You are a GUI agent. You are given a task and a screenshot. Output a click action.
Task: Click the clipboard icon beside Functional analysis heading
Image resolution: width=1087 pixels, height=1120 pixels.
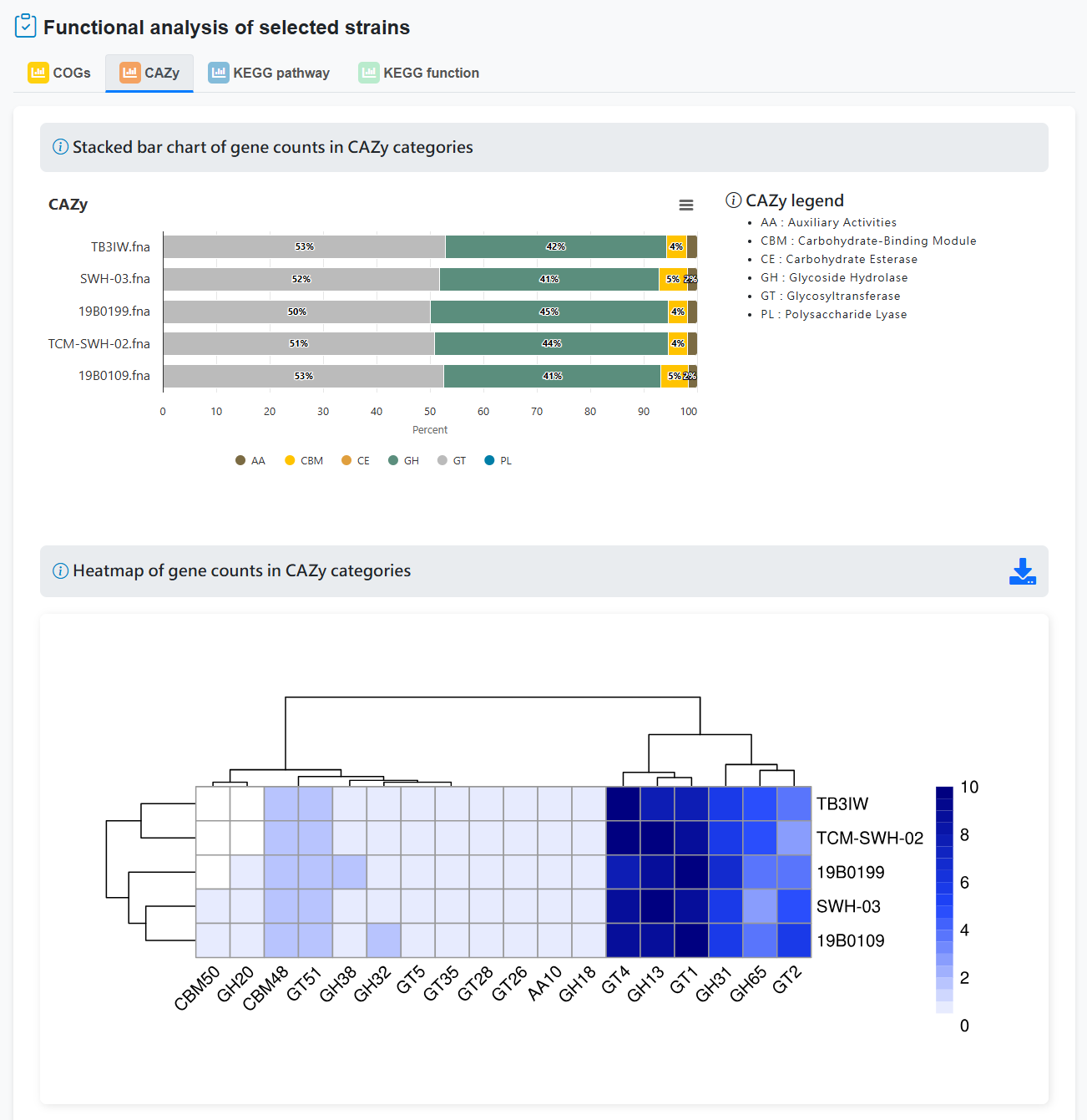click(26, 26)
